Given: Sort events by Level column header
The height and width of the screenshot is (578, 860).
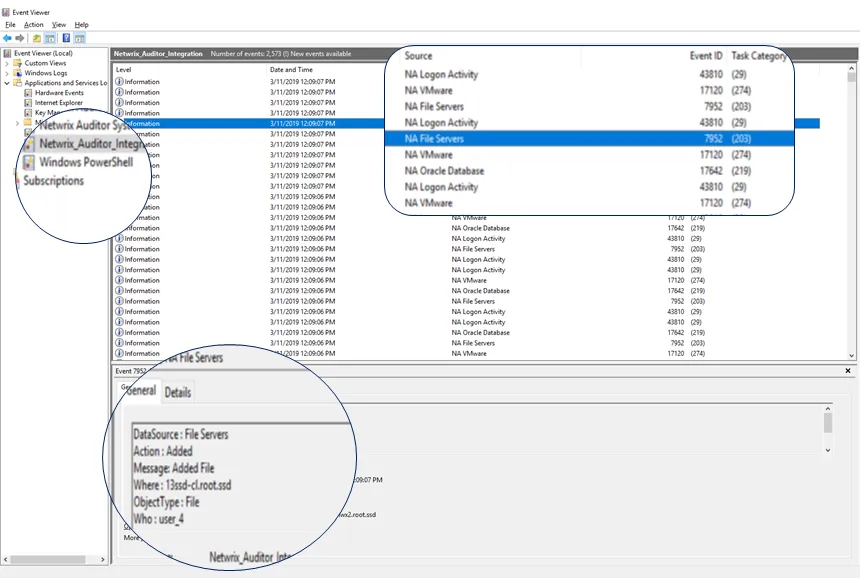Looking at the screenshot, I should (x=123, y=70).
